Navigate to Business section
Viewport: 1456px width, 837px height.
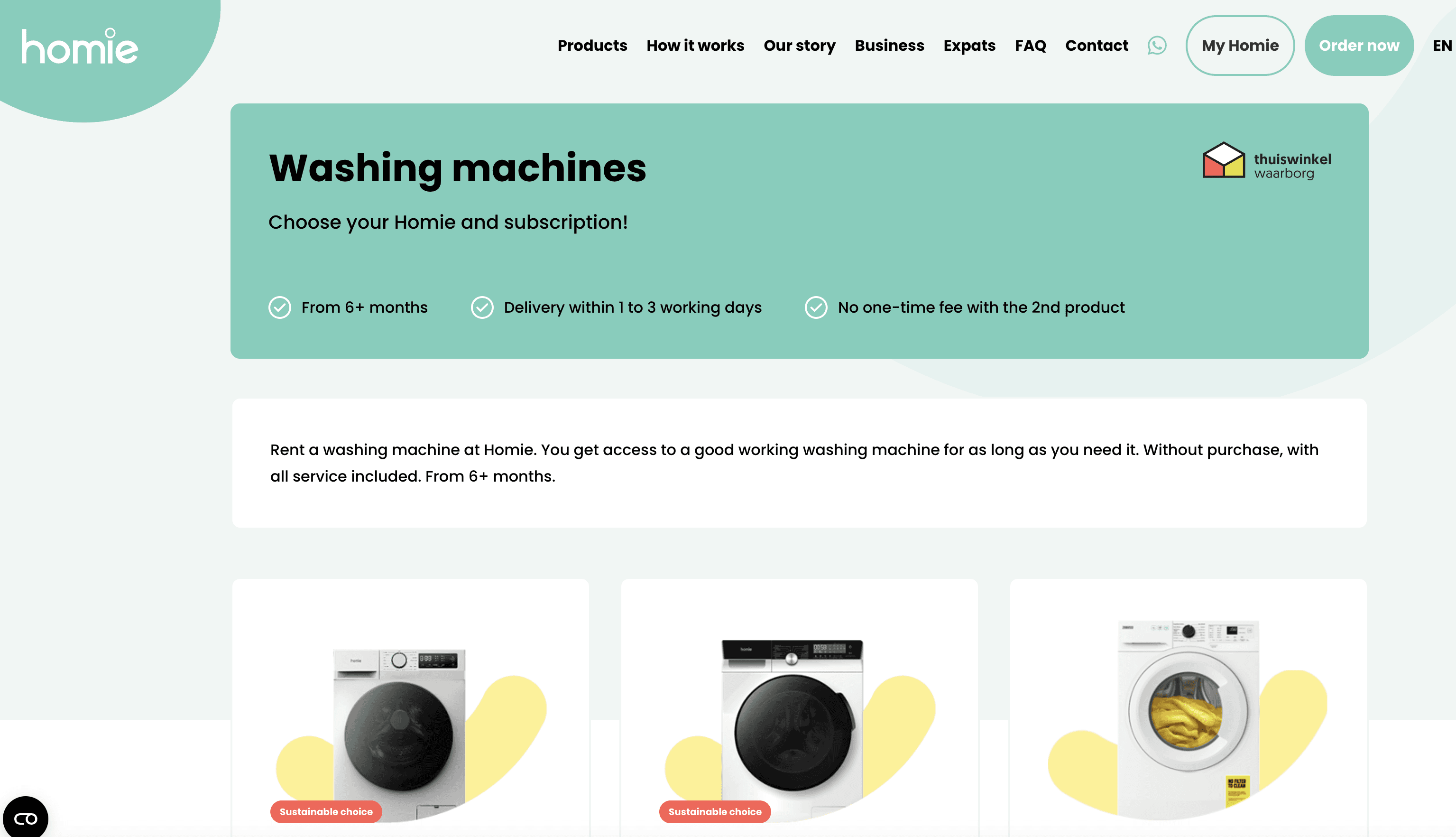889,46
